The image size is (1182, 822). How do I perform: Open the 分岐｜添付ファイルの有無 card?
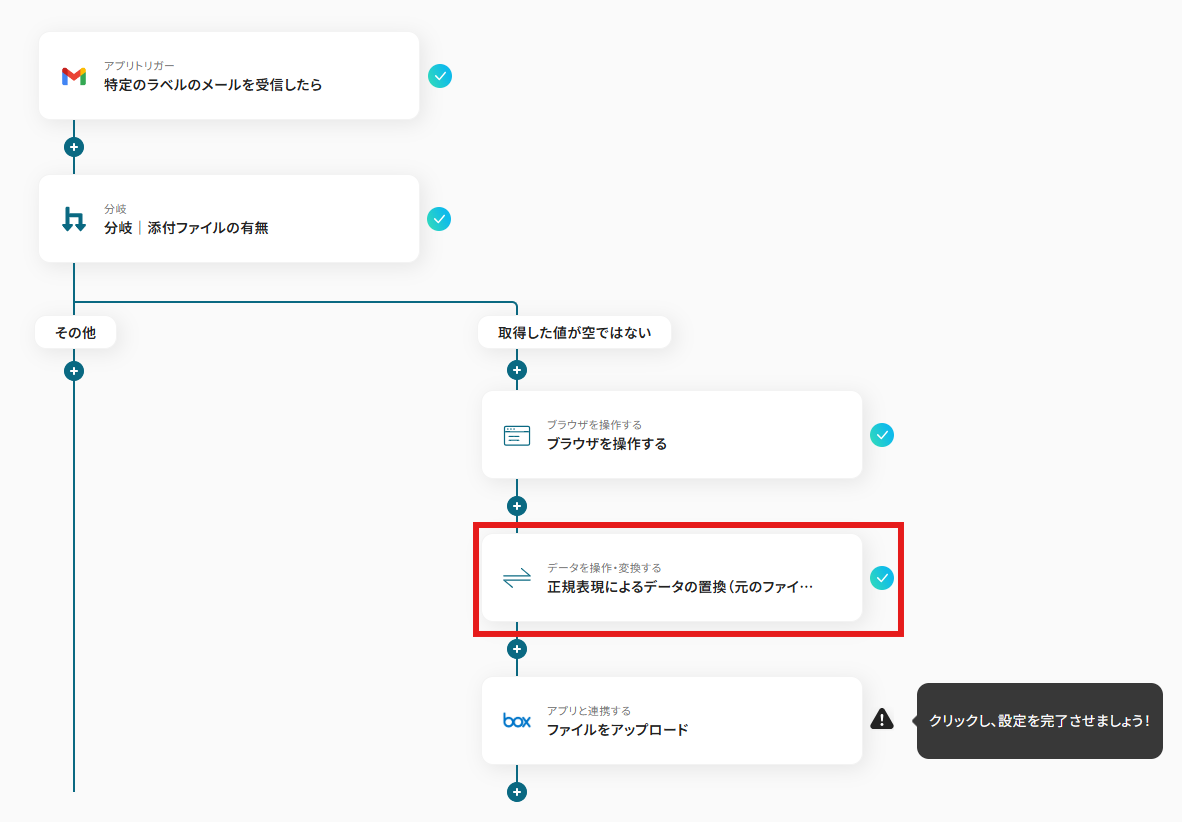pos(229,219)
